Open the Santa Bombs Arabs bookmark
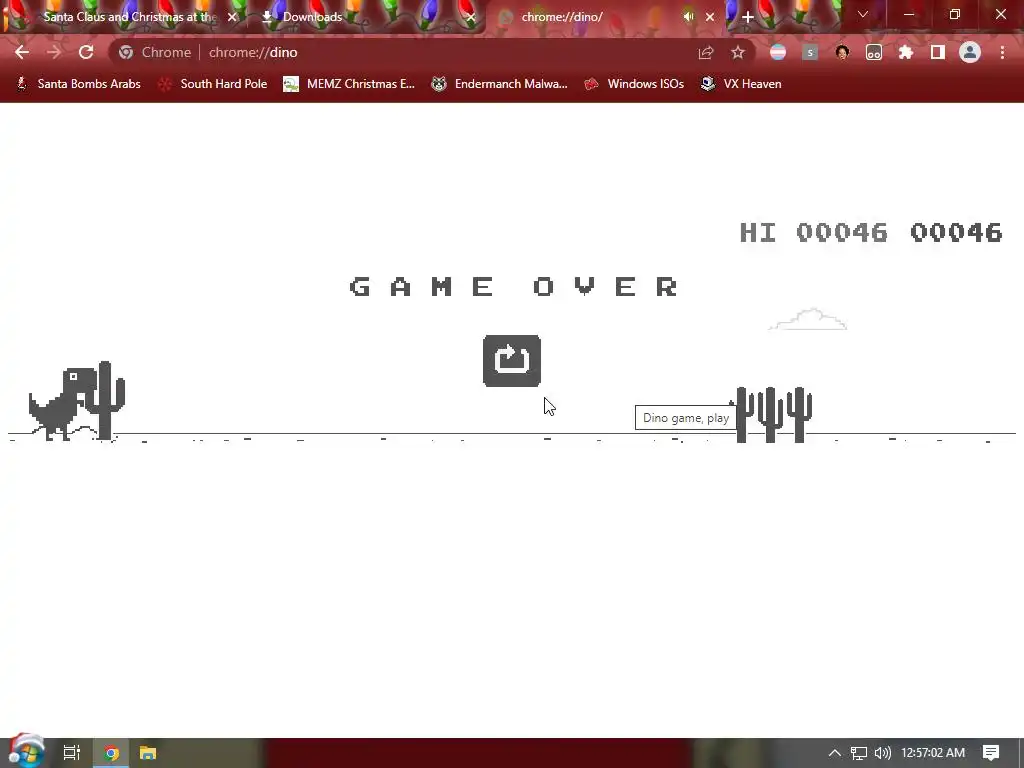The height and width of the screenshot is (768, 1024). tap(78, 84)
